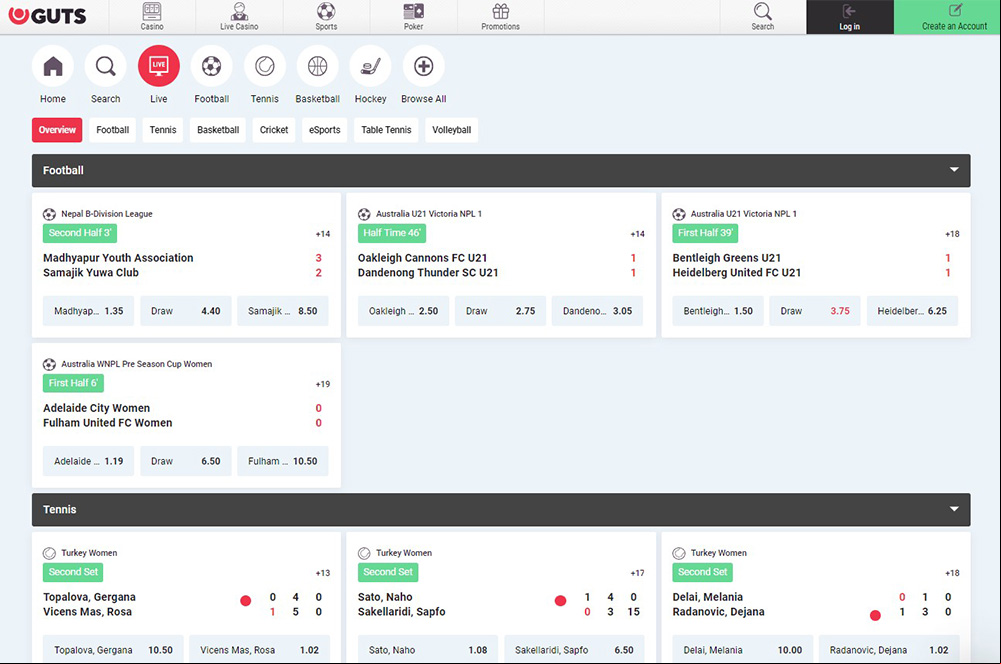
Task: Select Draw 2.75 for the Oakleigh match
Action: pyautogui.click(x=500, y=311)
